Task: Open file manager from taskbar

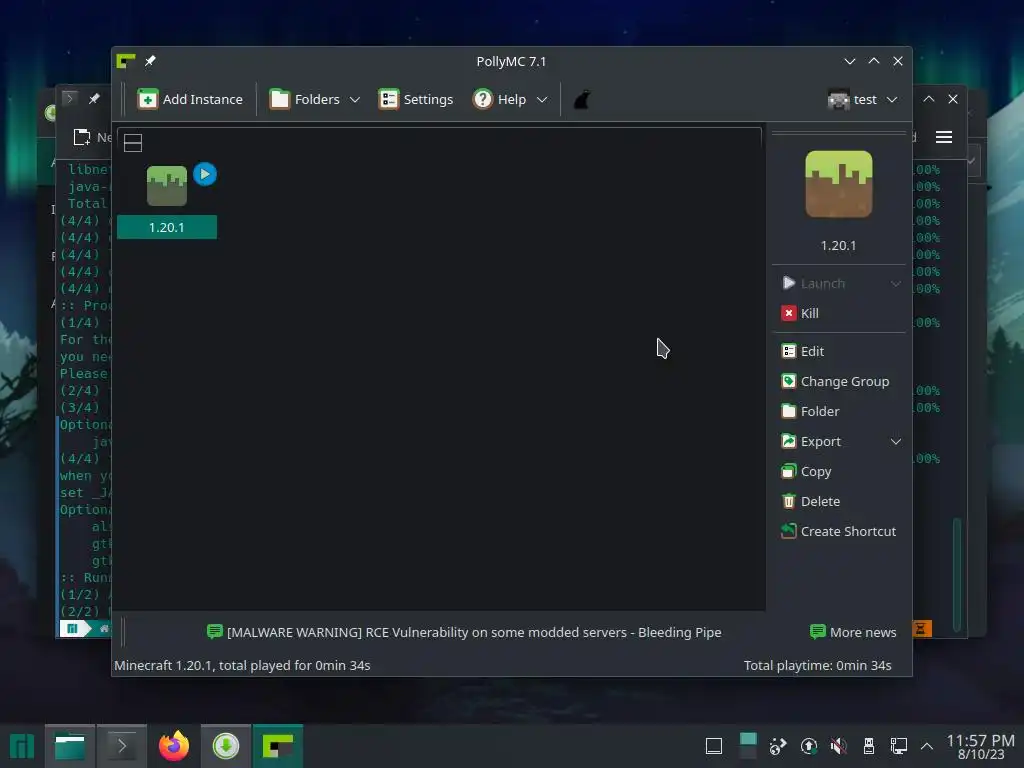Action: [x=69, y=746]
